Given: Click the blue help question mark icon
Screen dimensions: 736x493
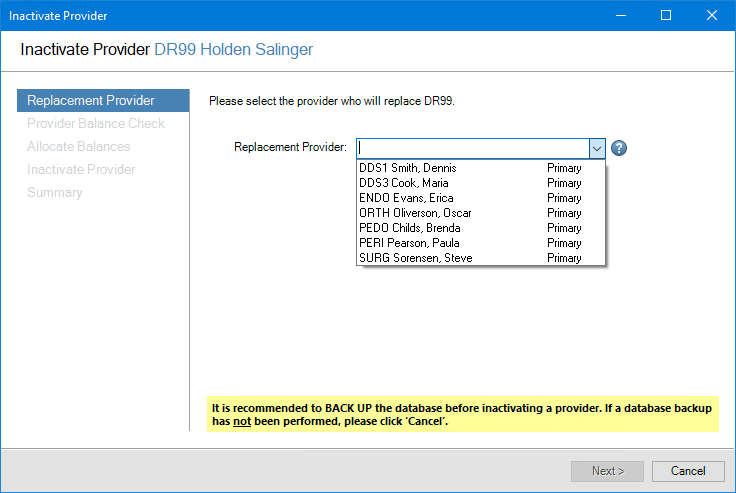Looking at the screenshot, I should pyautogui.click(x=619, y=148).
